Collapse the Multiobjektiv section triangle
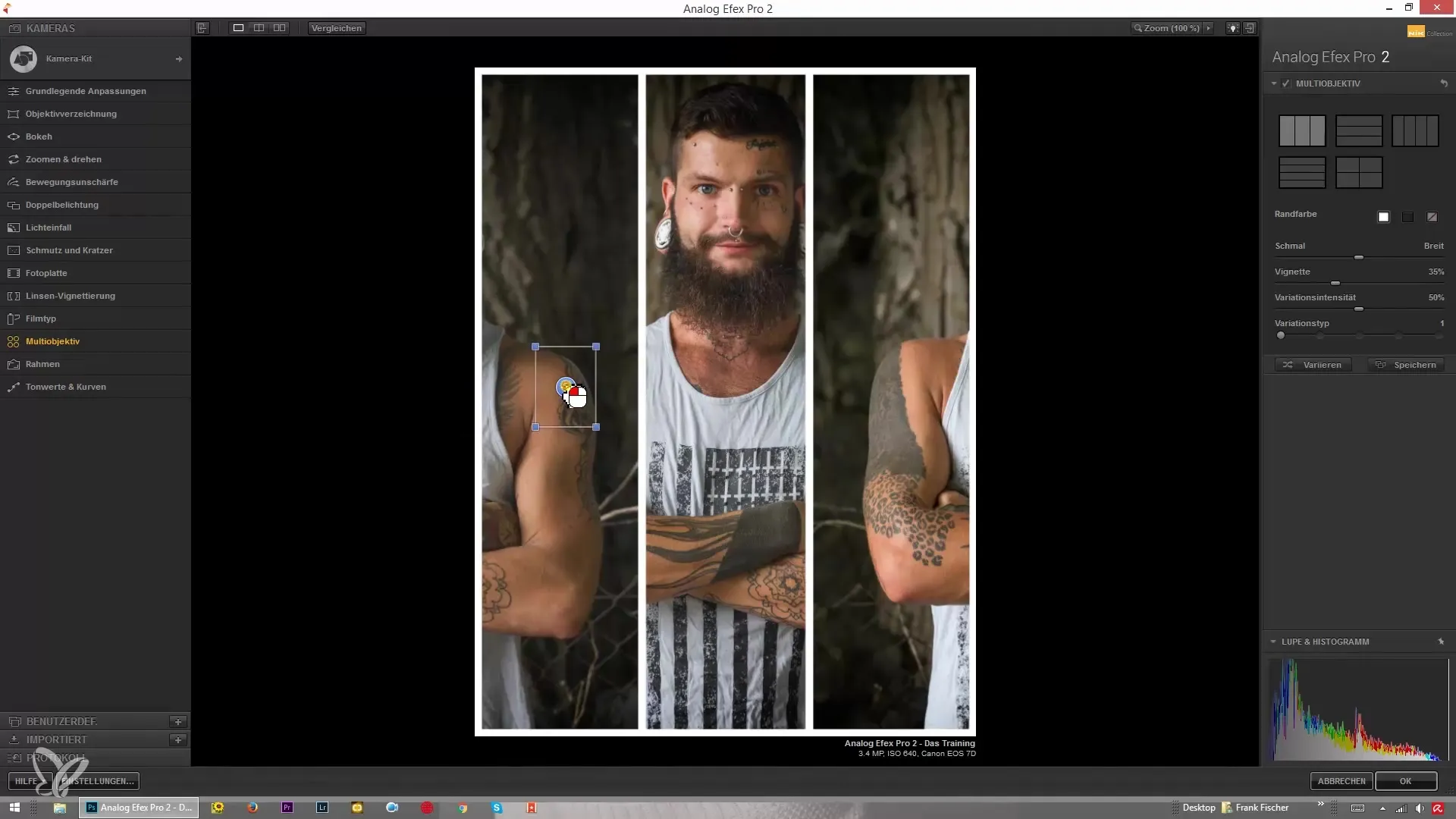Viewport: 1456px width, 819px height. pos(1274,83)
